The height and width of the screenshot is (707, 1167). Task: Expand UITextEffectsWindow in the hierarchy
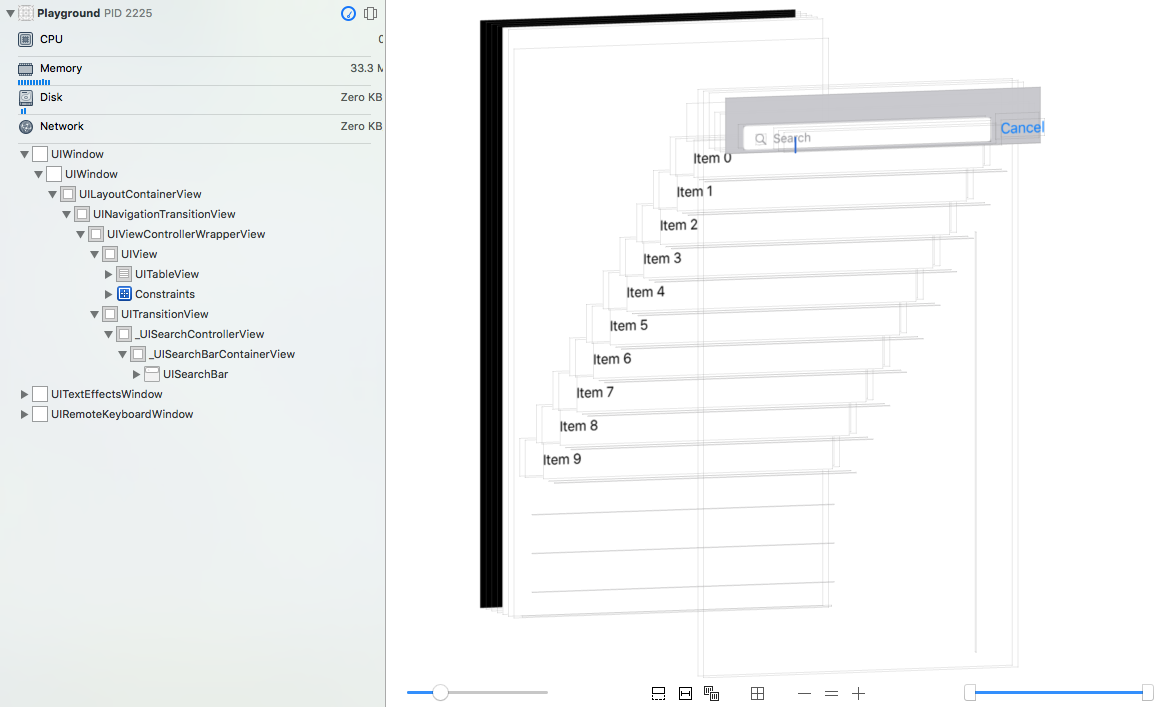[x=24, y=393]
